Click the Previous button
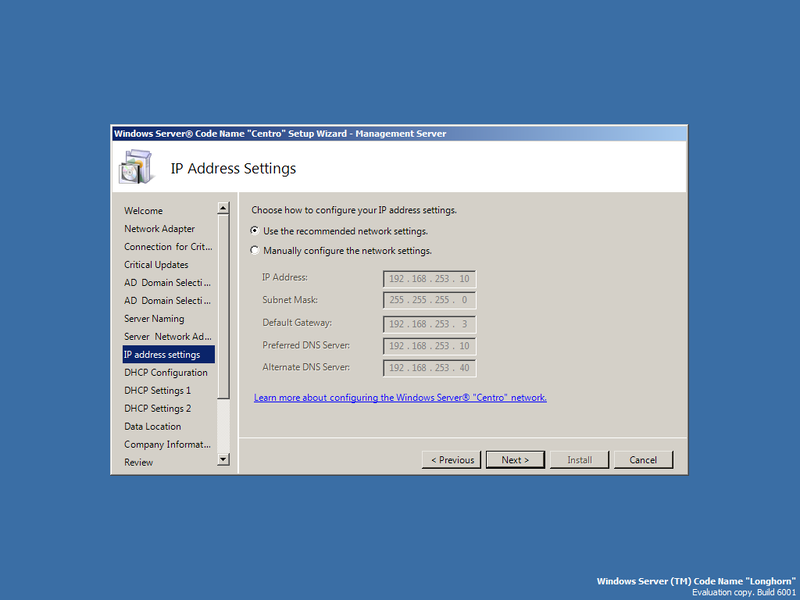This screenshot has height=600, width=800. tap(451, 459)
